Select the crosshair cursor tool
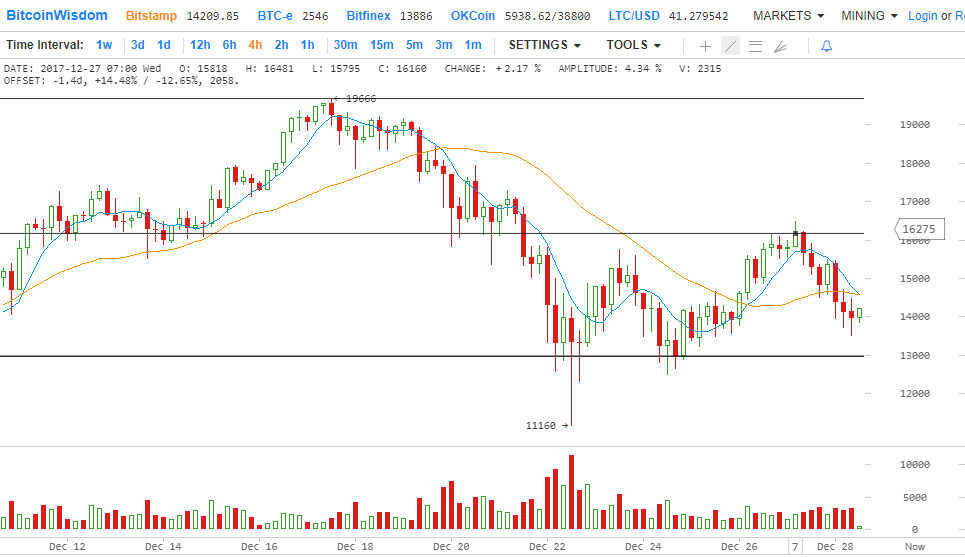965x557 pixels. coord(705,46)
